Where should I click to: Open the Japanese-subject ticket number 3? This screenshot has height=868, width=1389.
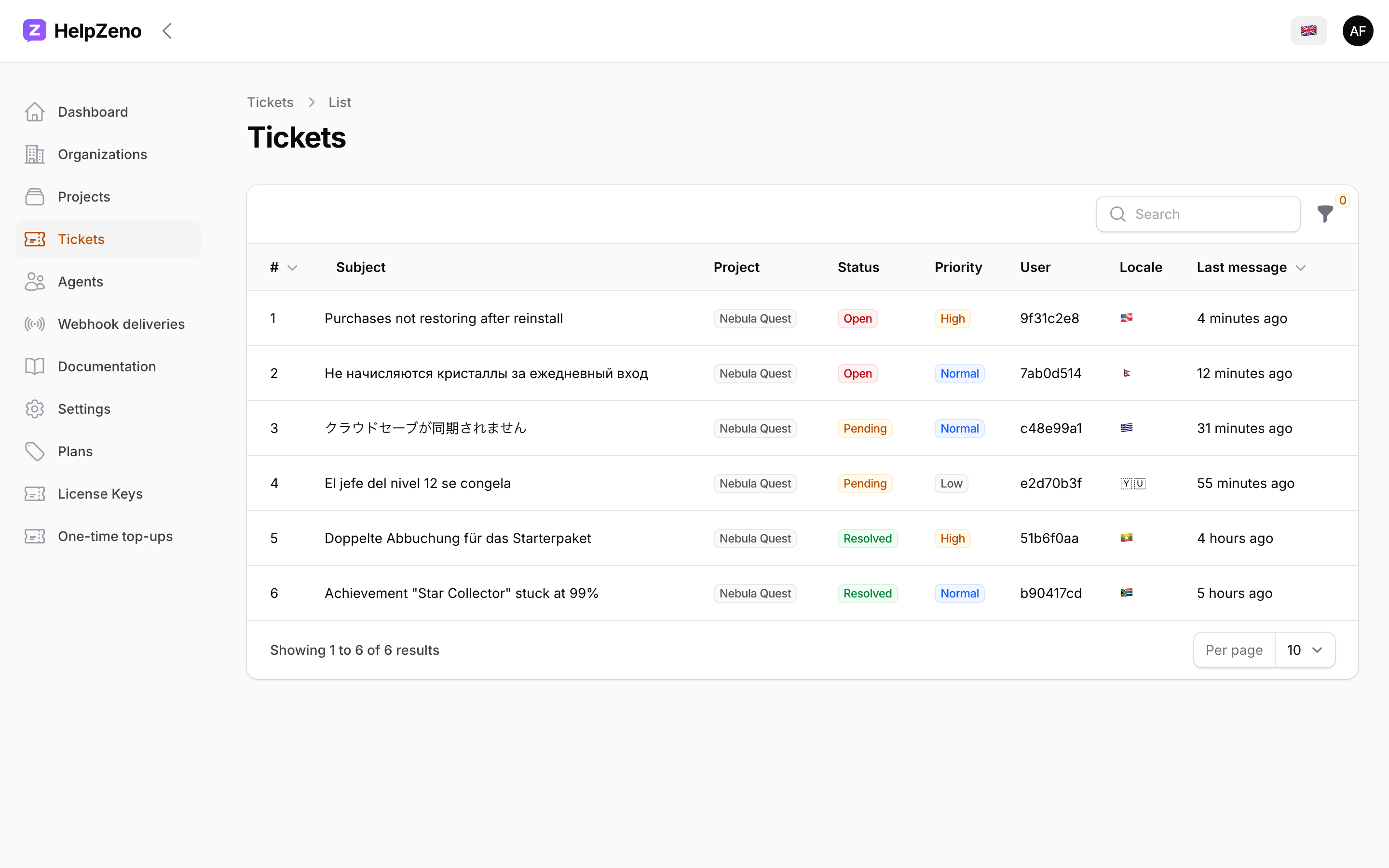coord(425,428)
